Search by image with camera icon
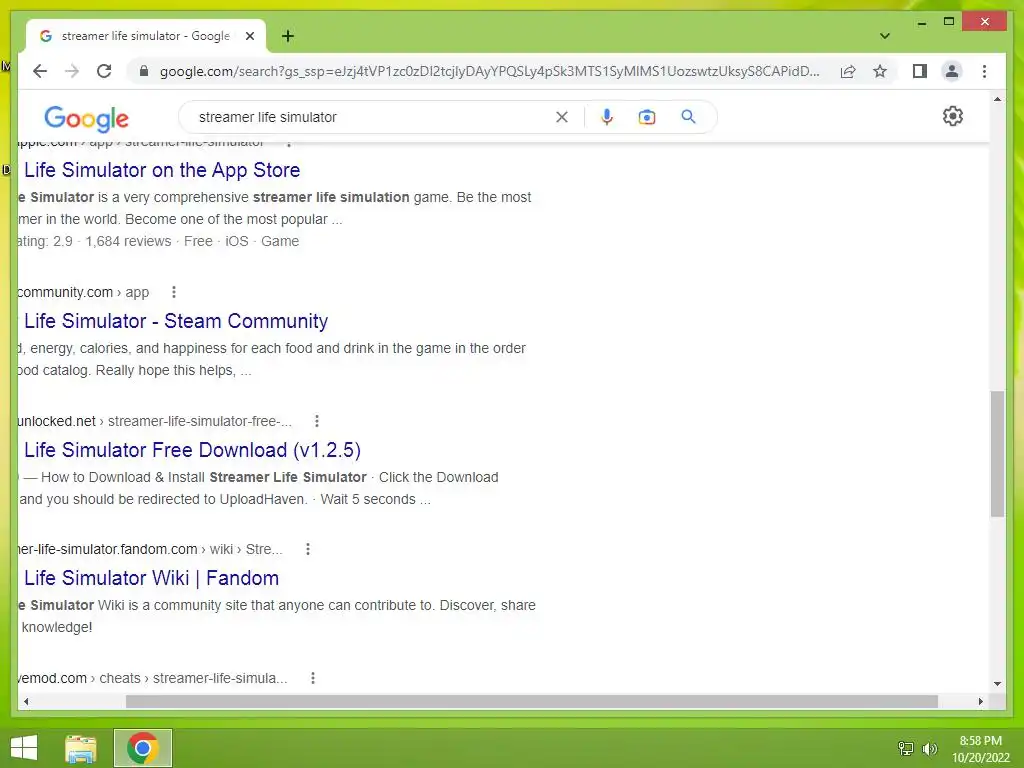The height and width of the screenshot is (768, 1024). point(647,117)
